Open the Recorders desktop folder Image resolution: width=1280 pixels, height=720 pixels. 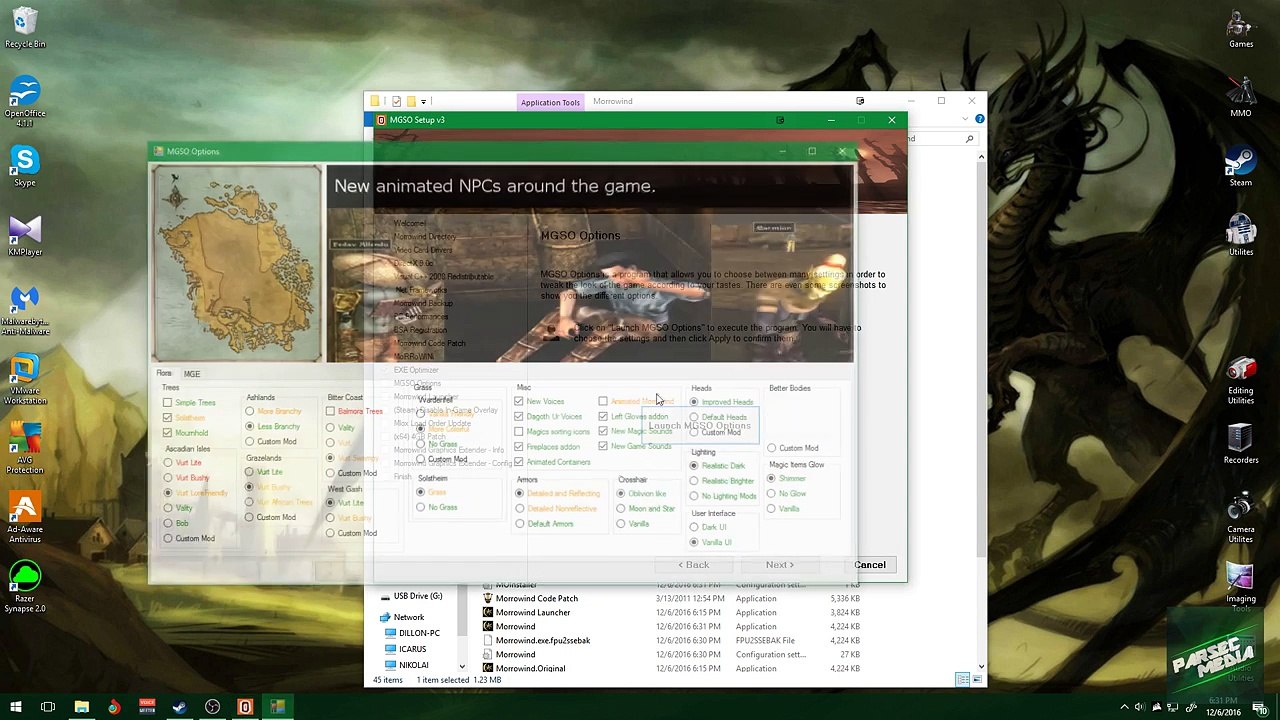[1241, 445]
